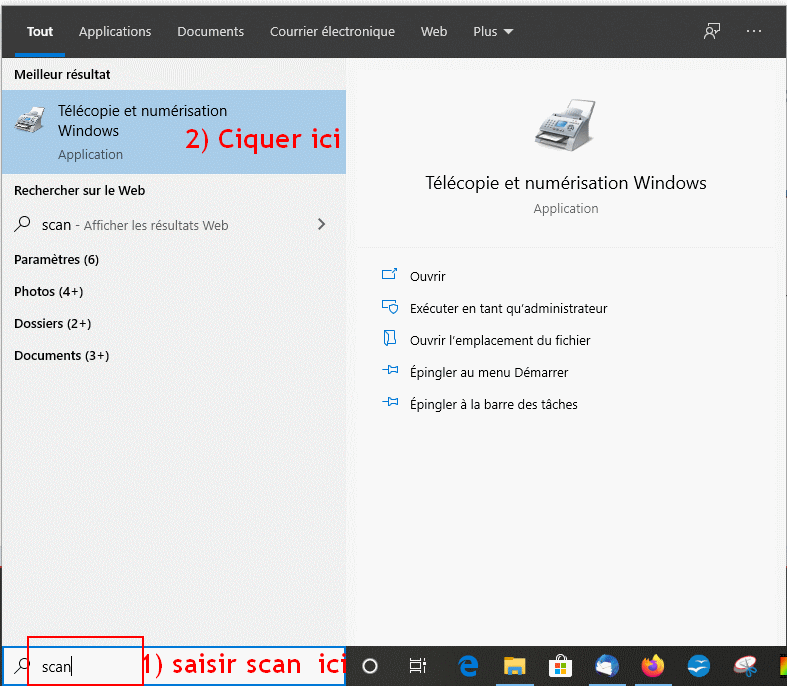787x686 pixels.
Task: Open the feedback icon in header
Action: (712, 32)
